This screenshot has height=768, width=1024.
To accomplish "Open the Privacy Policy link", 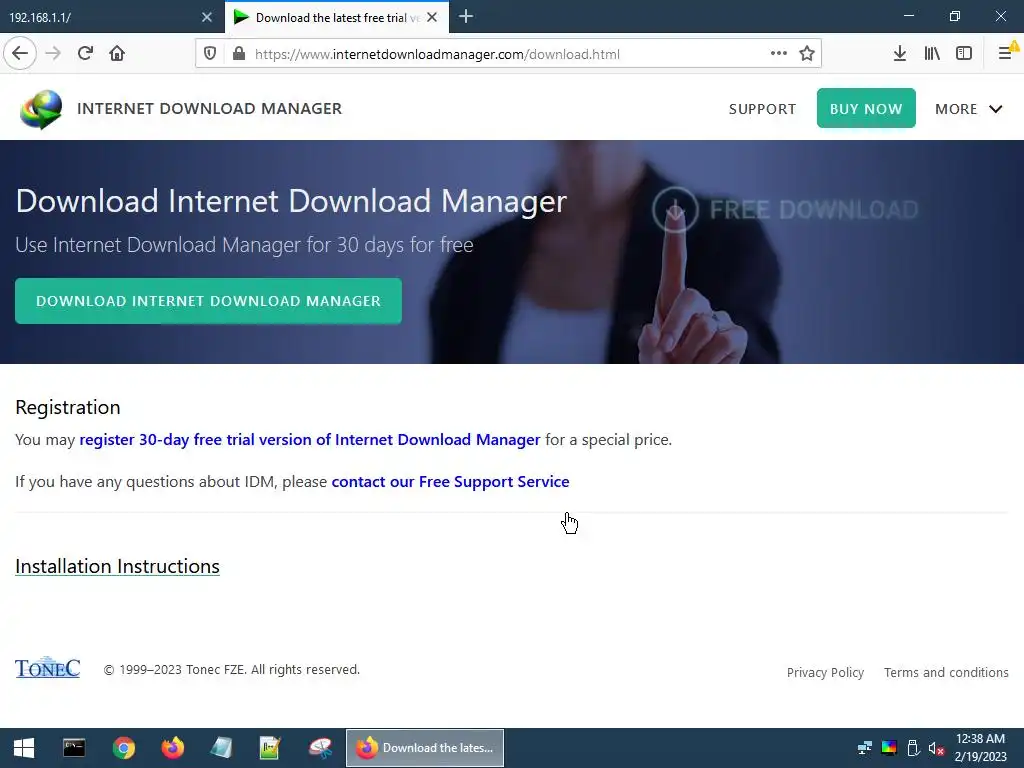I will pos(825,673).
